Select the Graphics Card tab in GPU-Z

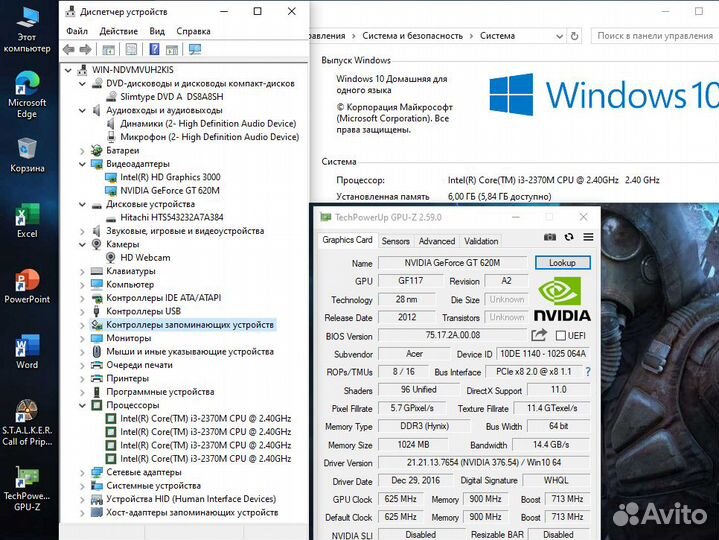click(347, 240)
